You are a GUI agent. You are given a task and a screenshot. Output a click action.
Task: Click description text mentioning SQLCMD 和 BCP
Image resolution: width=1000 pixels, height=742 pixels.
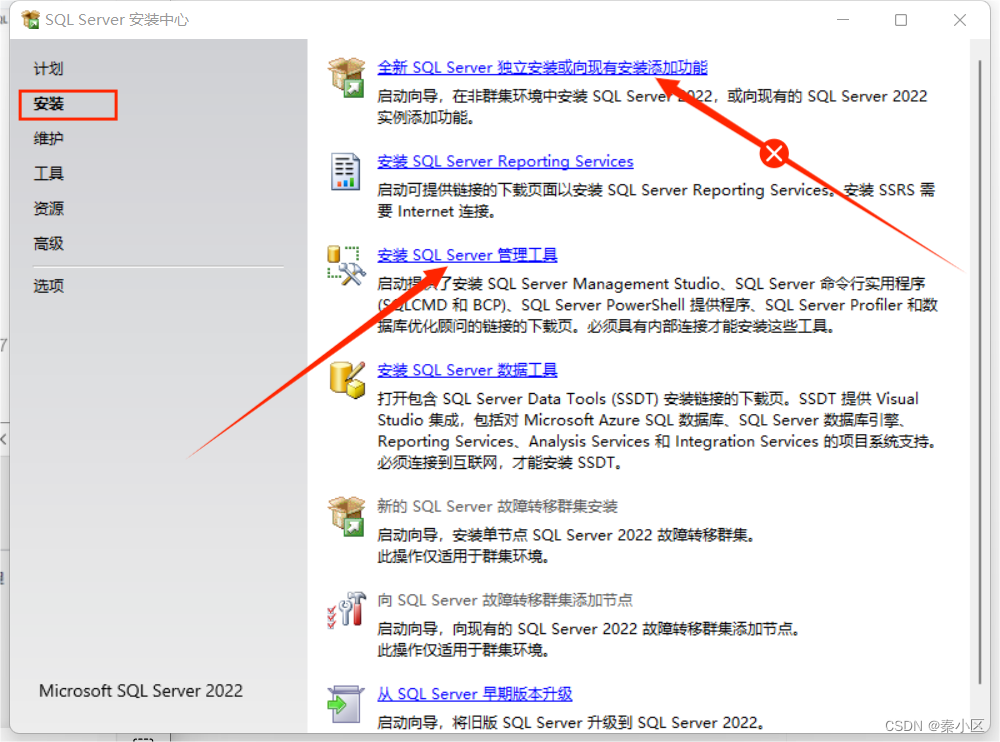[658, 305]
